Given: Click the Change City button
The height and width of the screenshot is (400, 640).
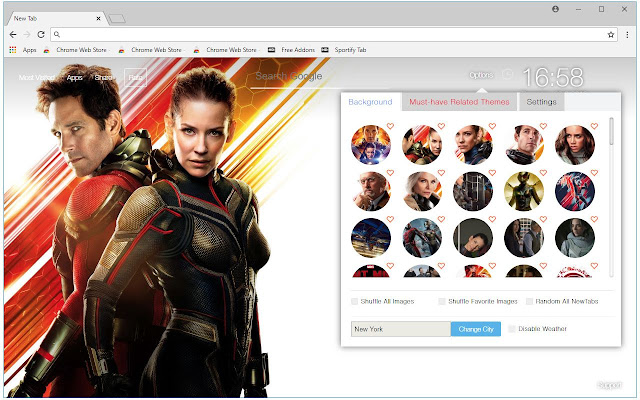Looking at the screenshot, I should [476, 329].
